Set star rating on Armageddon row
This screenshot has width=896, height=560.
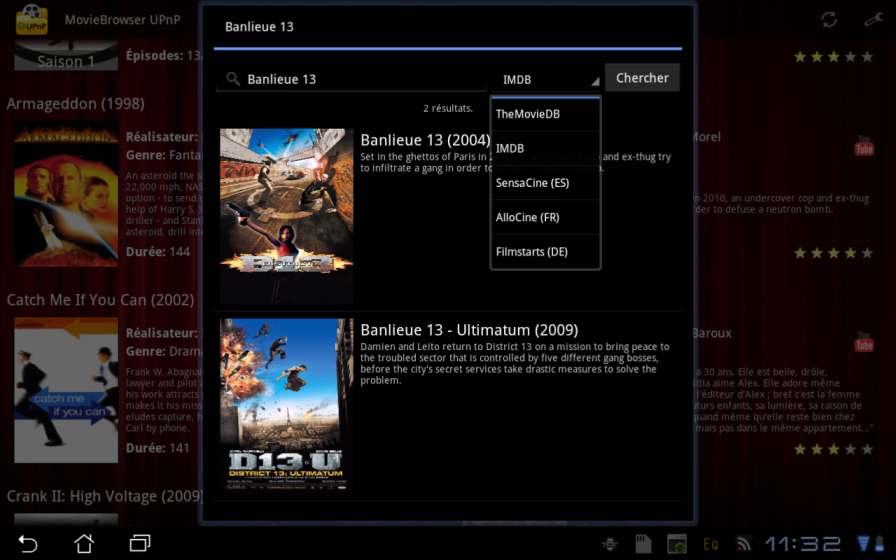[x=834, y=253]
